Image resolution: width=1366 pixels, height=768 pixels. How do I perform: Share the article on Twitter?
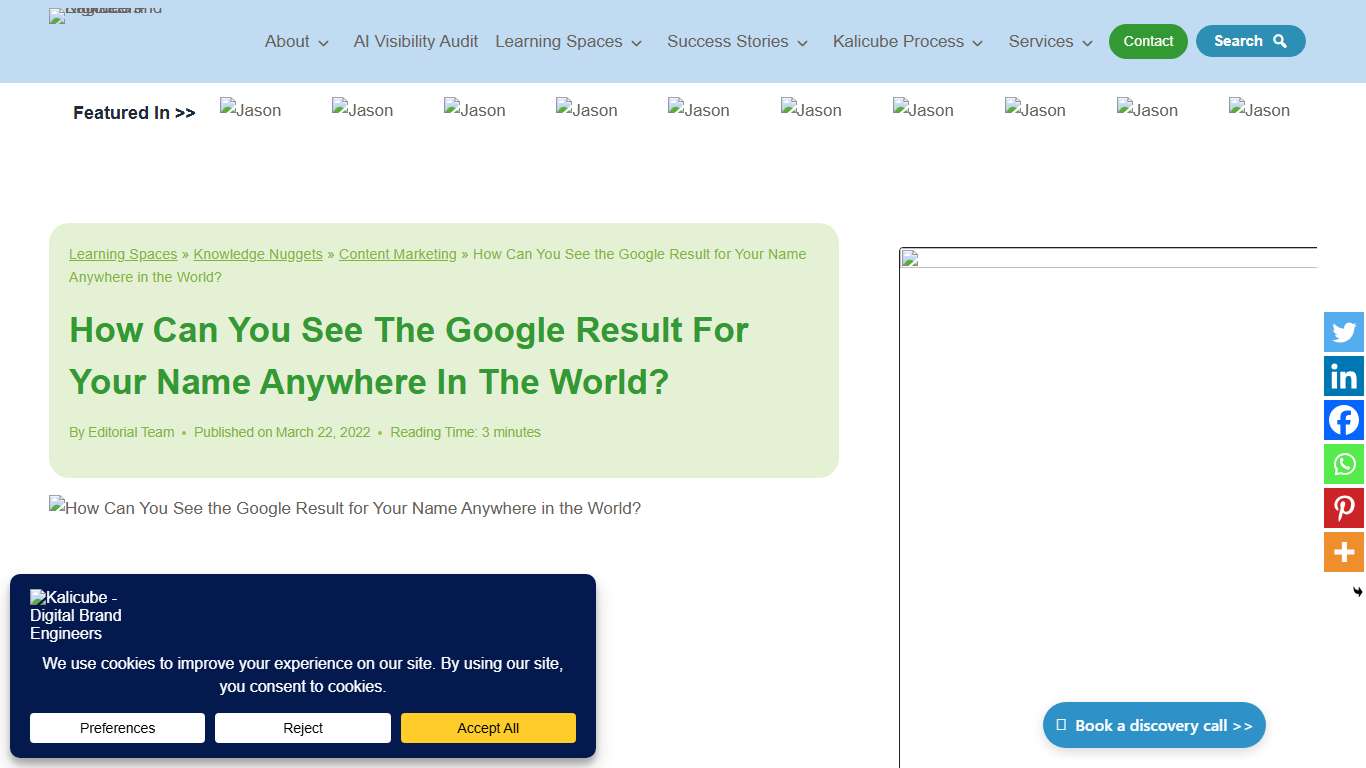[x=1343, y=332]
